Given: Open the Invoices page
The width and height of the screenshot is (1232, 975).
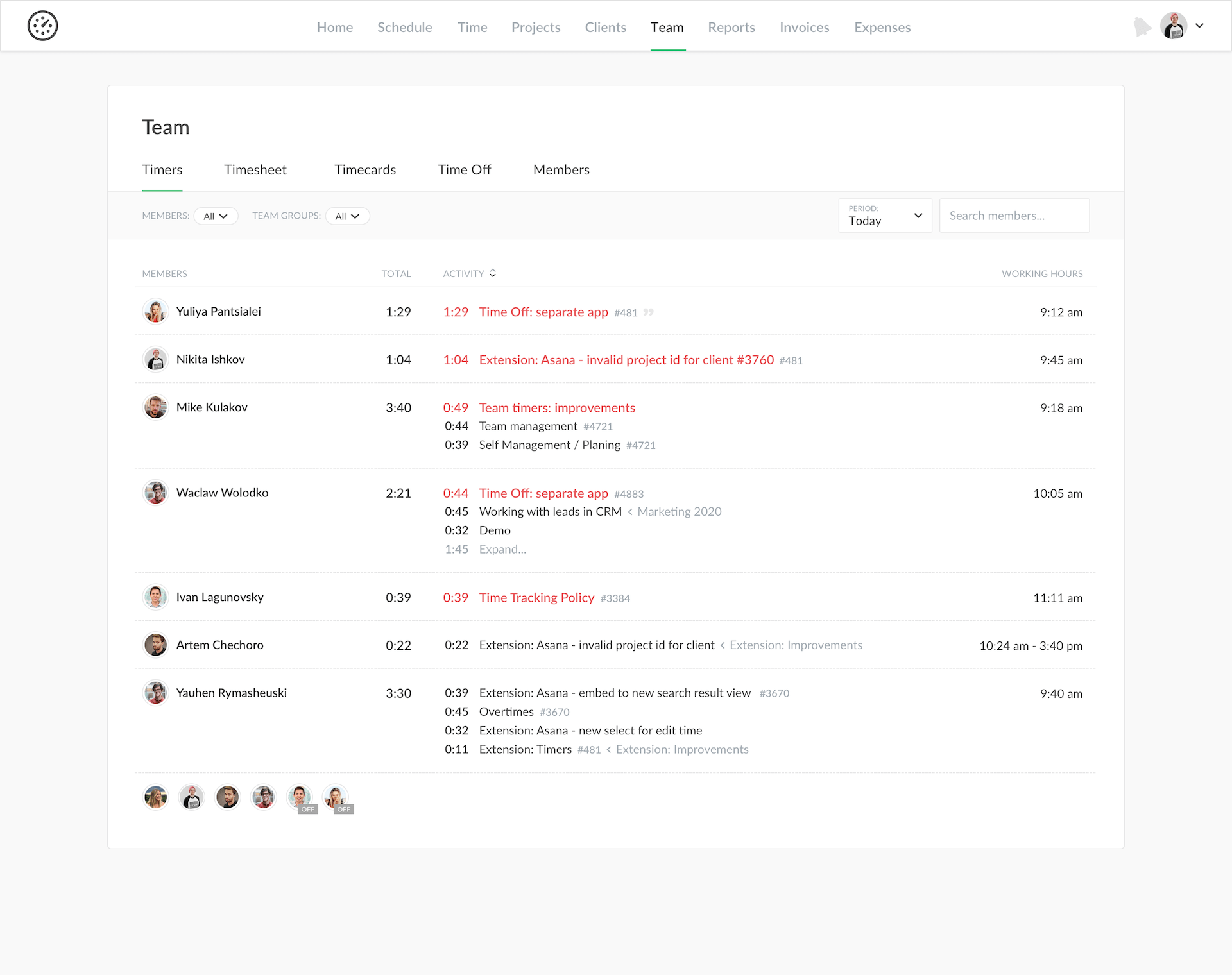Looking at the screenshot, I should point(805,27).
